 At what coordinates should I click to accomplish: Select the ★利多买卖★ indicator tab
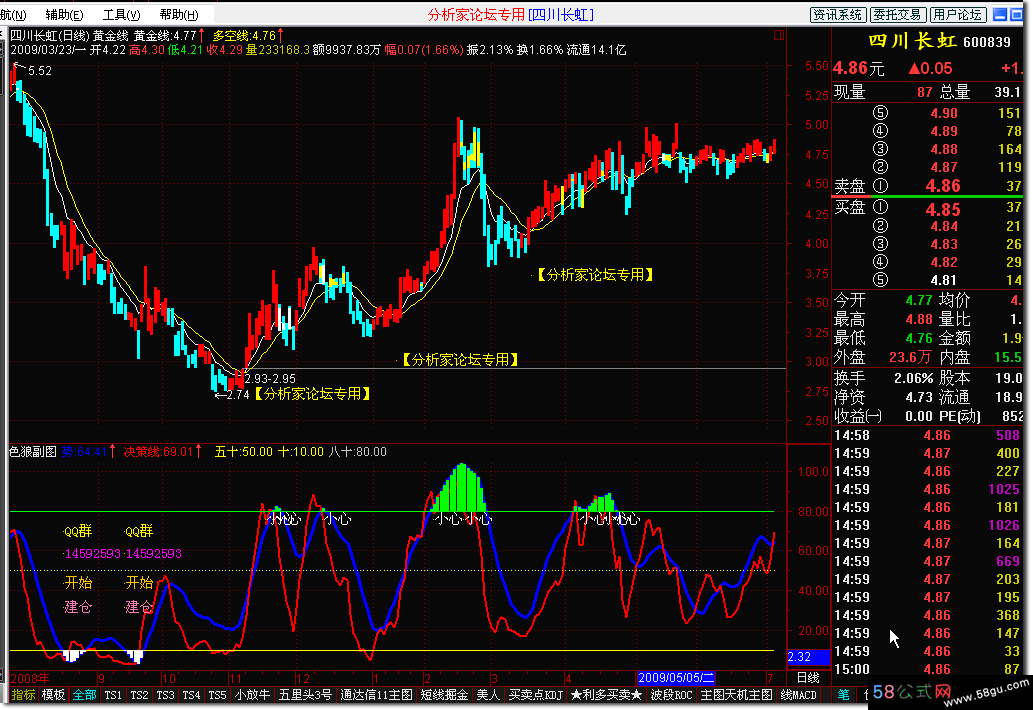[x=606, y=695]
